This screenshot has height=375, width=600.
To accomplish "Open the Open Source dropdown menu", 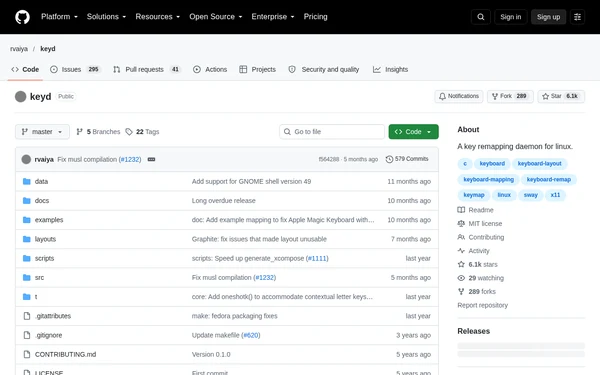I will [215, 17].
